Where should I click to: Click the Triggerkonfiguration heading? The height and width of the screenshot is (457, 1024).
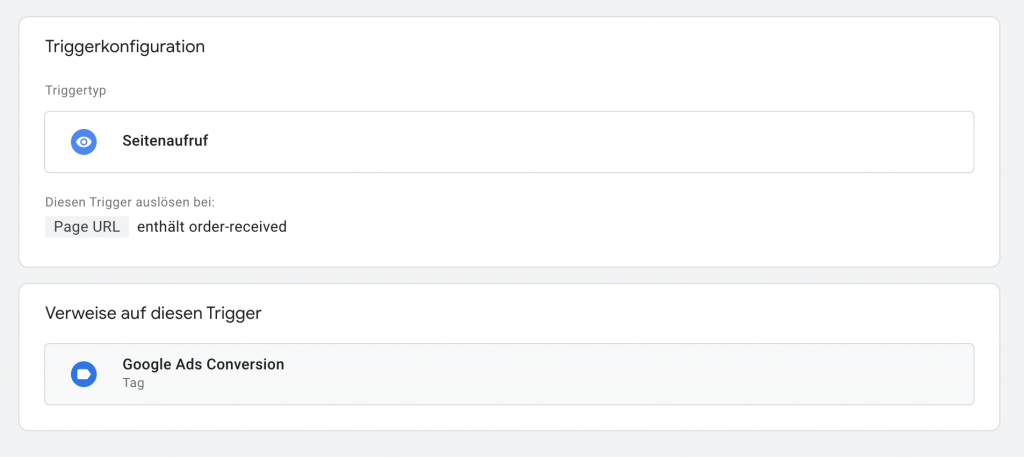[x=125, y=47]
